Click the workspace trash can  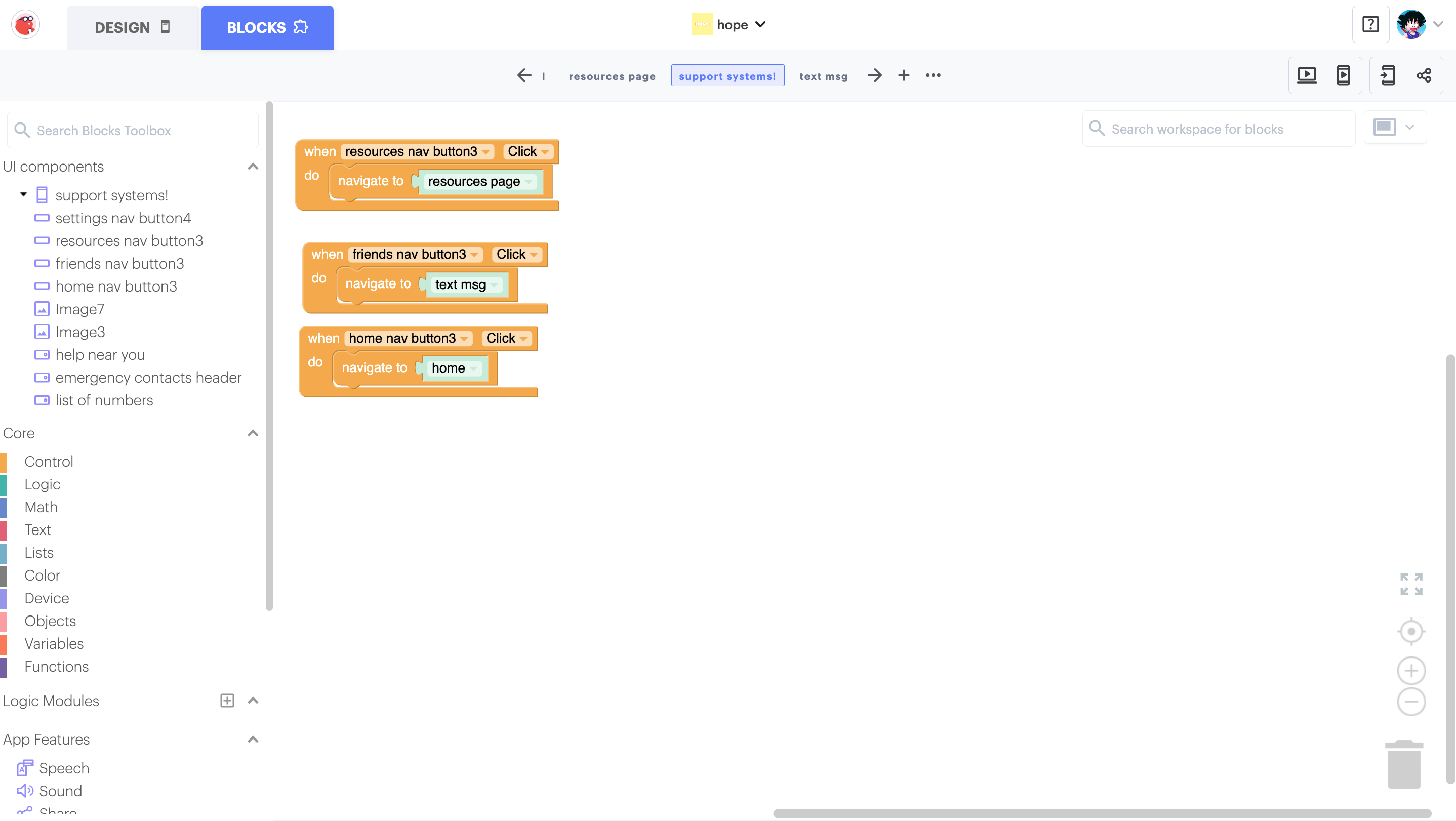tap(1403, 764)
